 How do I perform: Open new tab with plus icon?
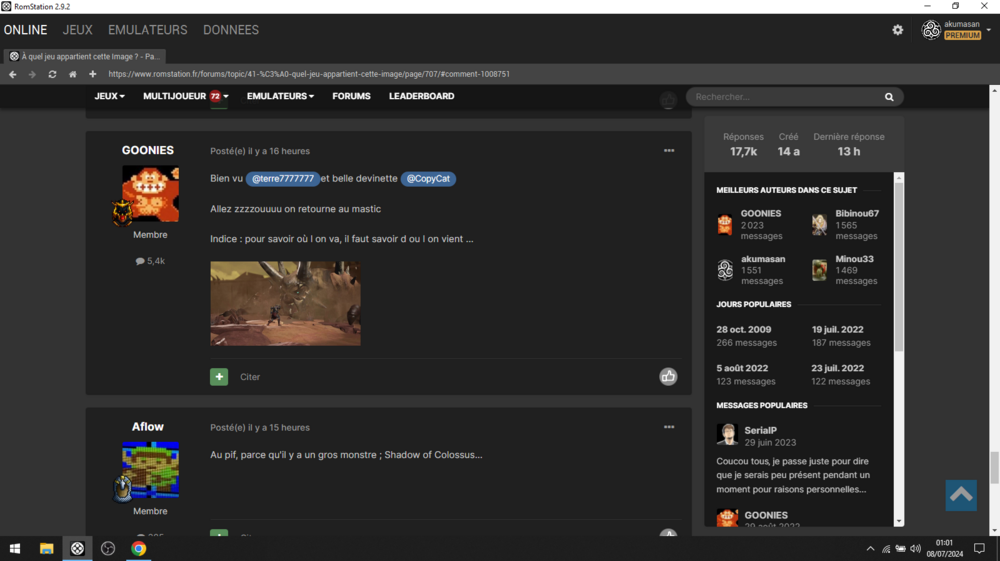[92, 74]
